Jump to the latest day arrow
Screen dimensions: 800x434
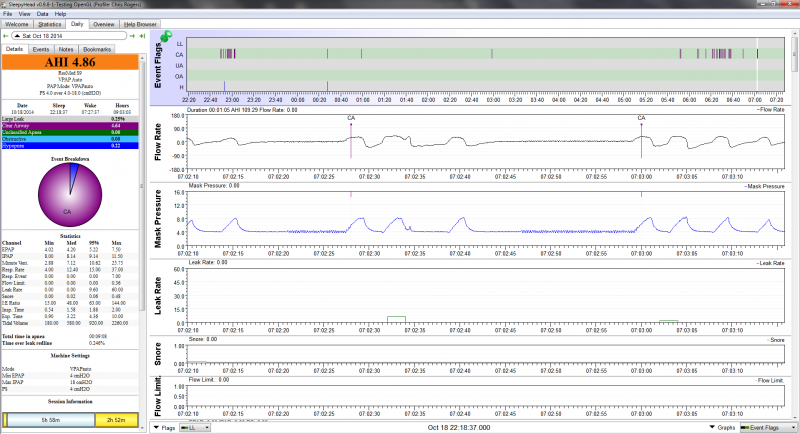[141, 37]
